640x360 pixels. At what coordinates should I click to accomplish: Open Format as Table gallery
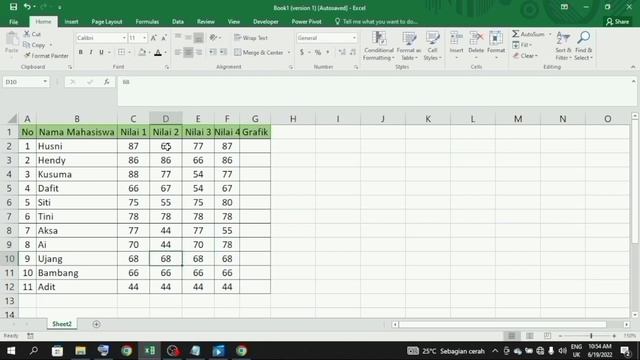[x=409, y=46]
